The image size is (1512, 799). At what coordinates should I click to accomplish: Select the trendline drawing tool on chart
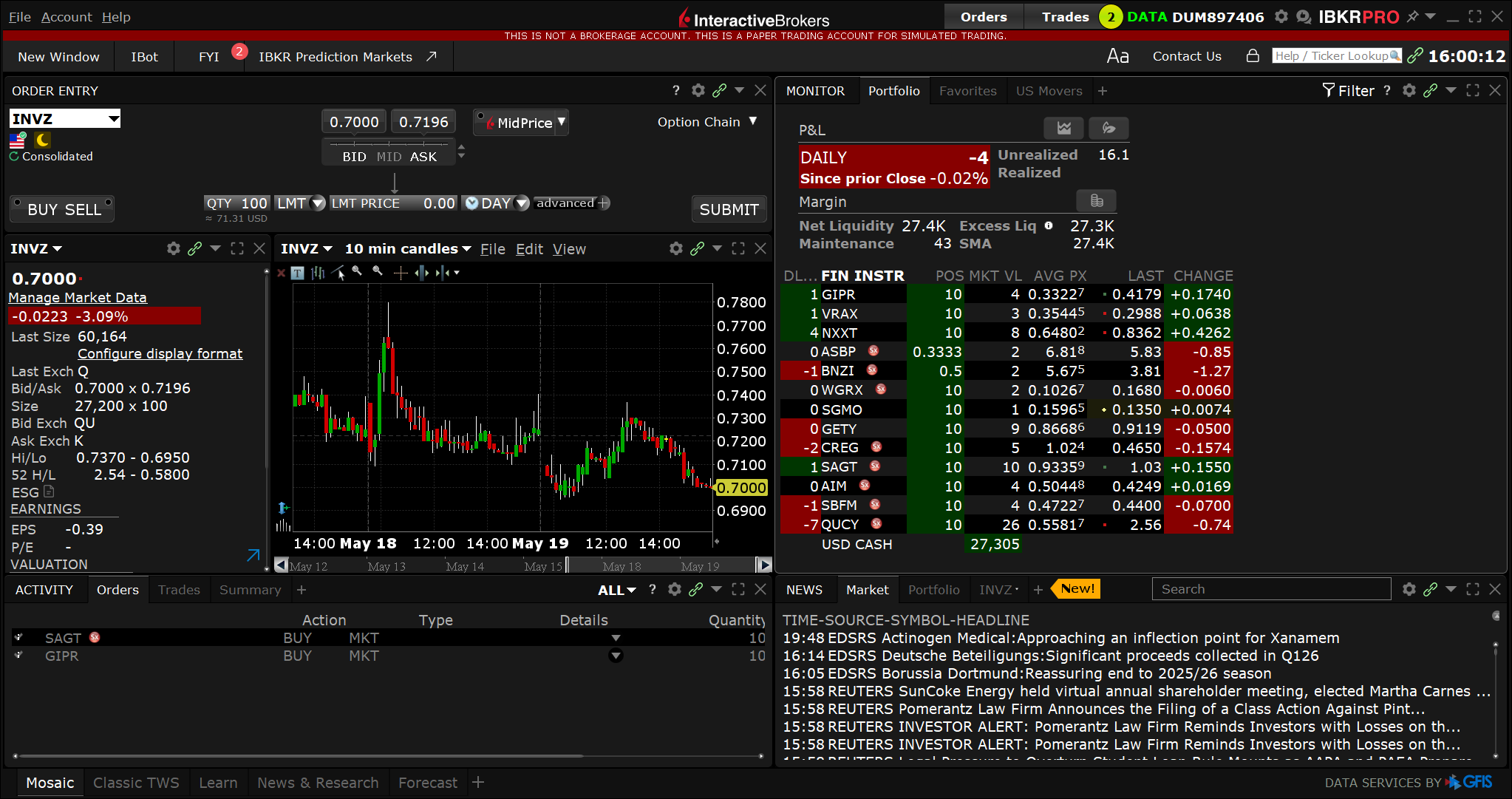coord(338,273)
